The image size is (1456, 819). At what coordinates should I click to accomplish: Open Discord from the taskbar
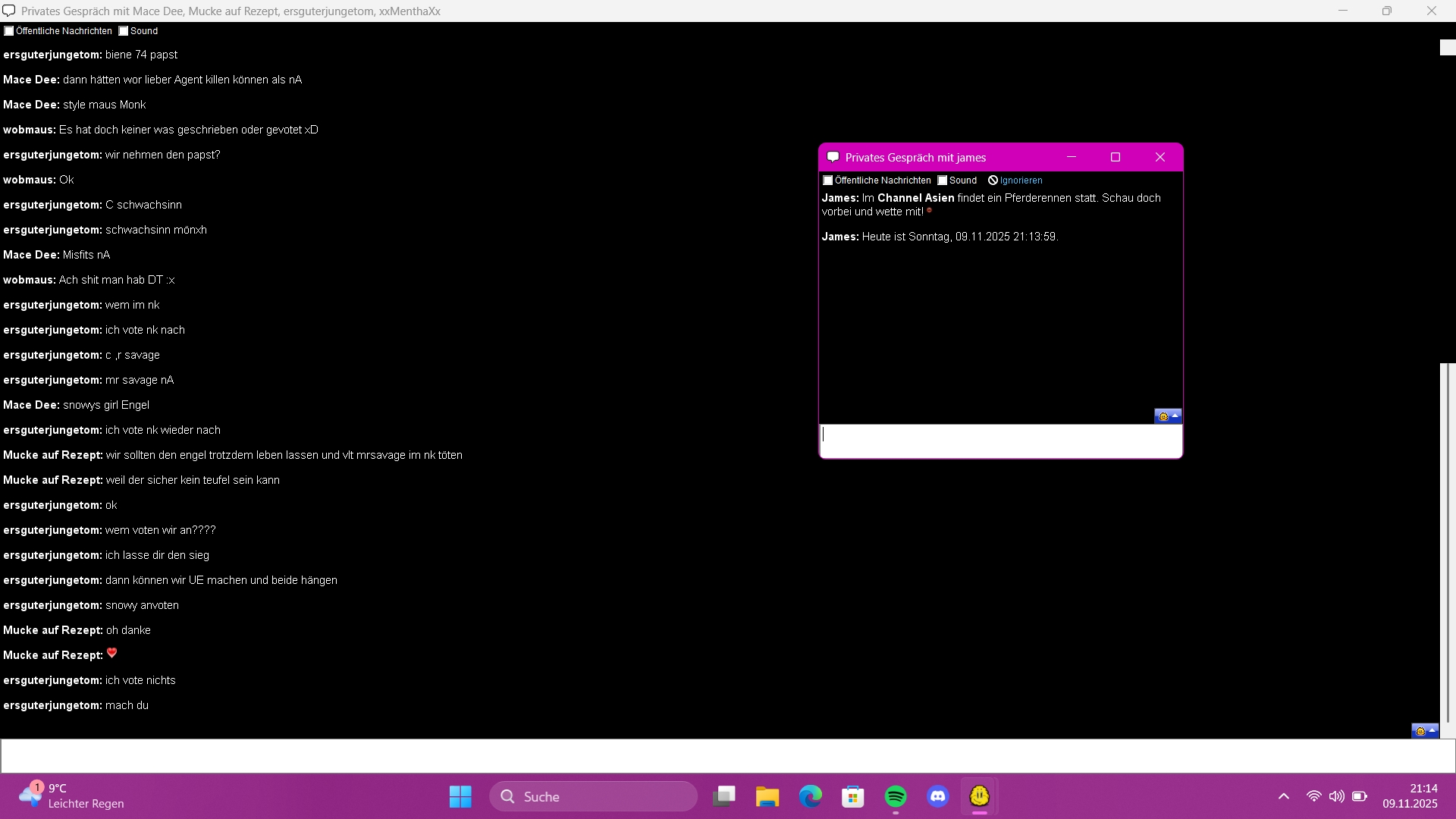[938, 797]
